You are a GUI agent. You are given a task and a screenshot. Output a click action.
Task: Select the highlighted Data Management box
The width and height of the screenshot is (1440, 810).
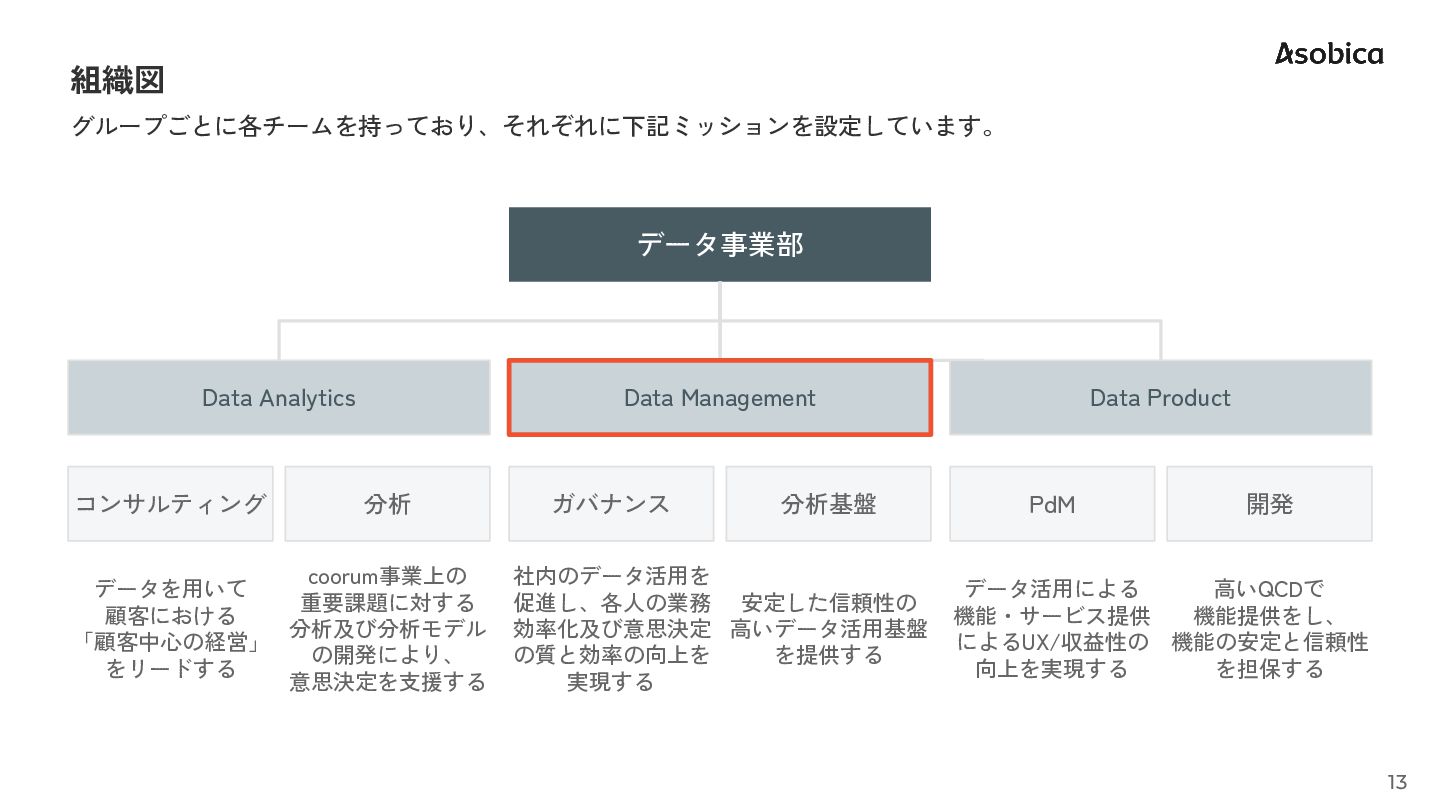click(x=719, y=398)
